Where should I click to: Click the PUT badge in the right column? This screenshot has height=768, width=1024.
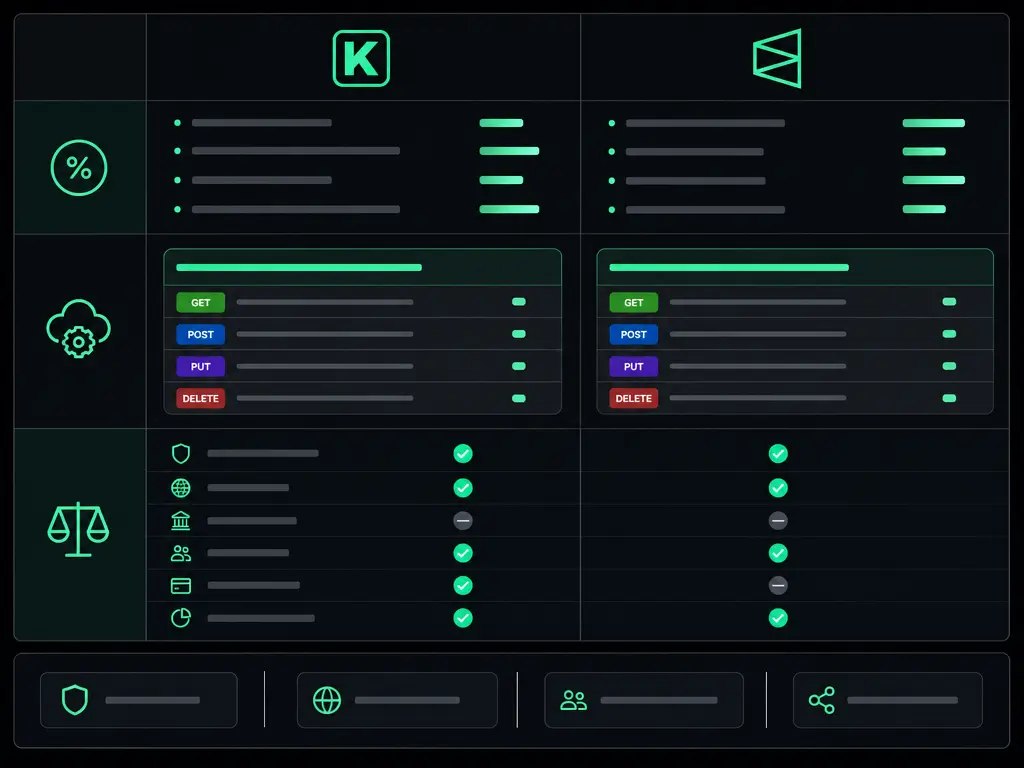coord(633,366)
